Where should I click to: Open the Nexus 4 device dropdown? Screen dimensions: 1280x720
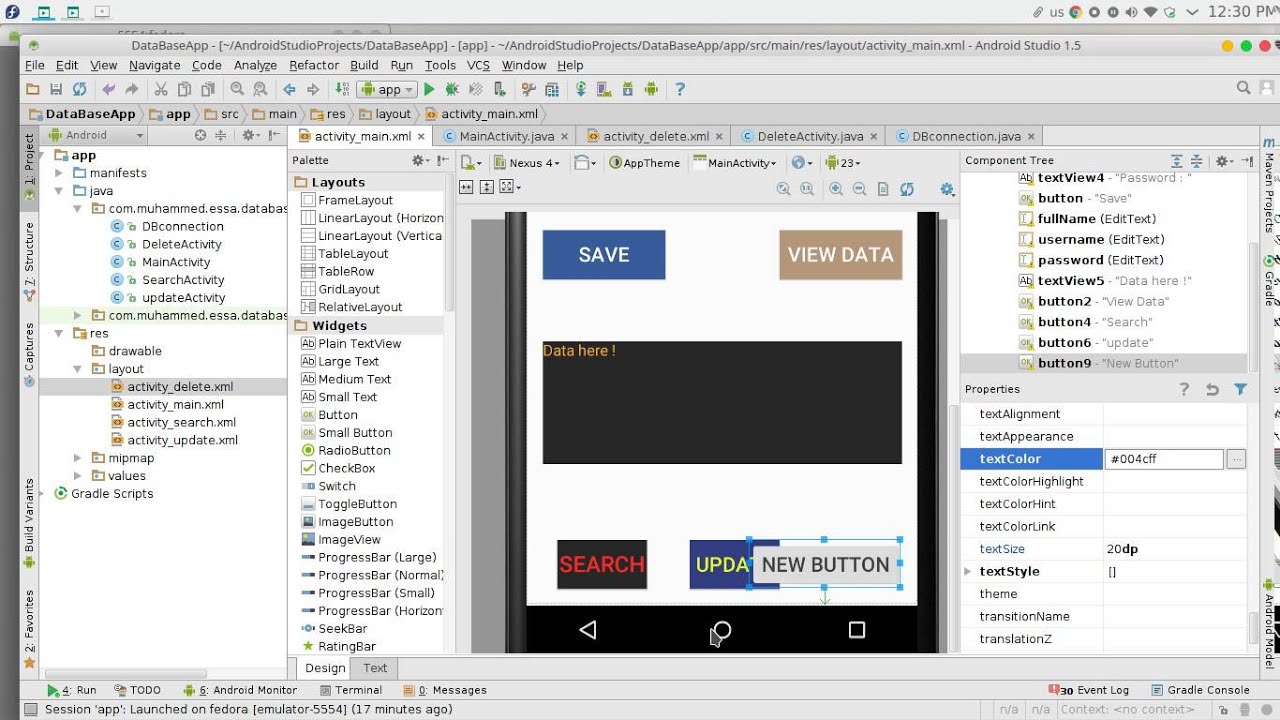[528, 163]
